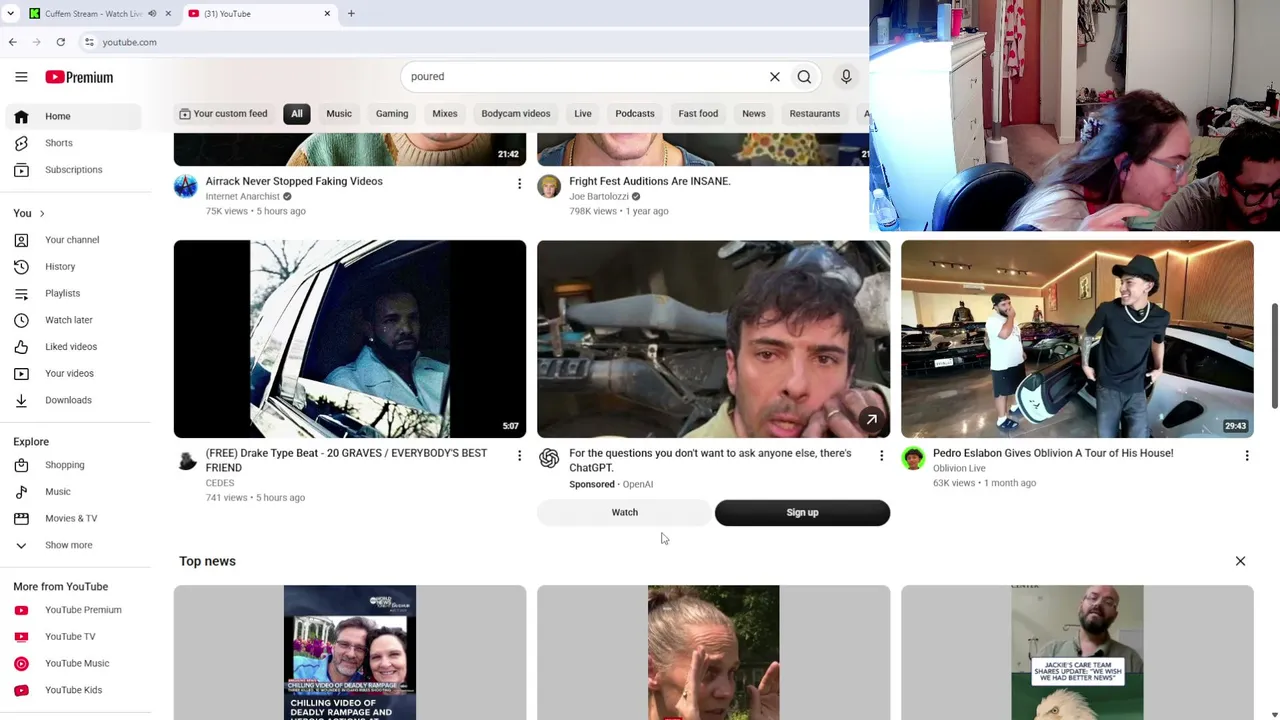Screen dimensions: 1280x720
Task: Filter feed by Podcasts chip
Action: click(x=635, y=114)
